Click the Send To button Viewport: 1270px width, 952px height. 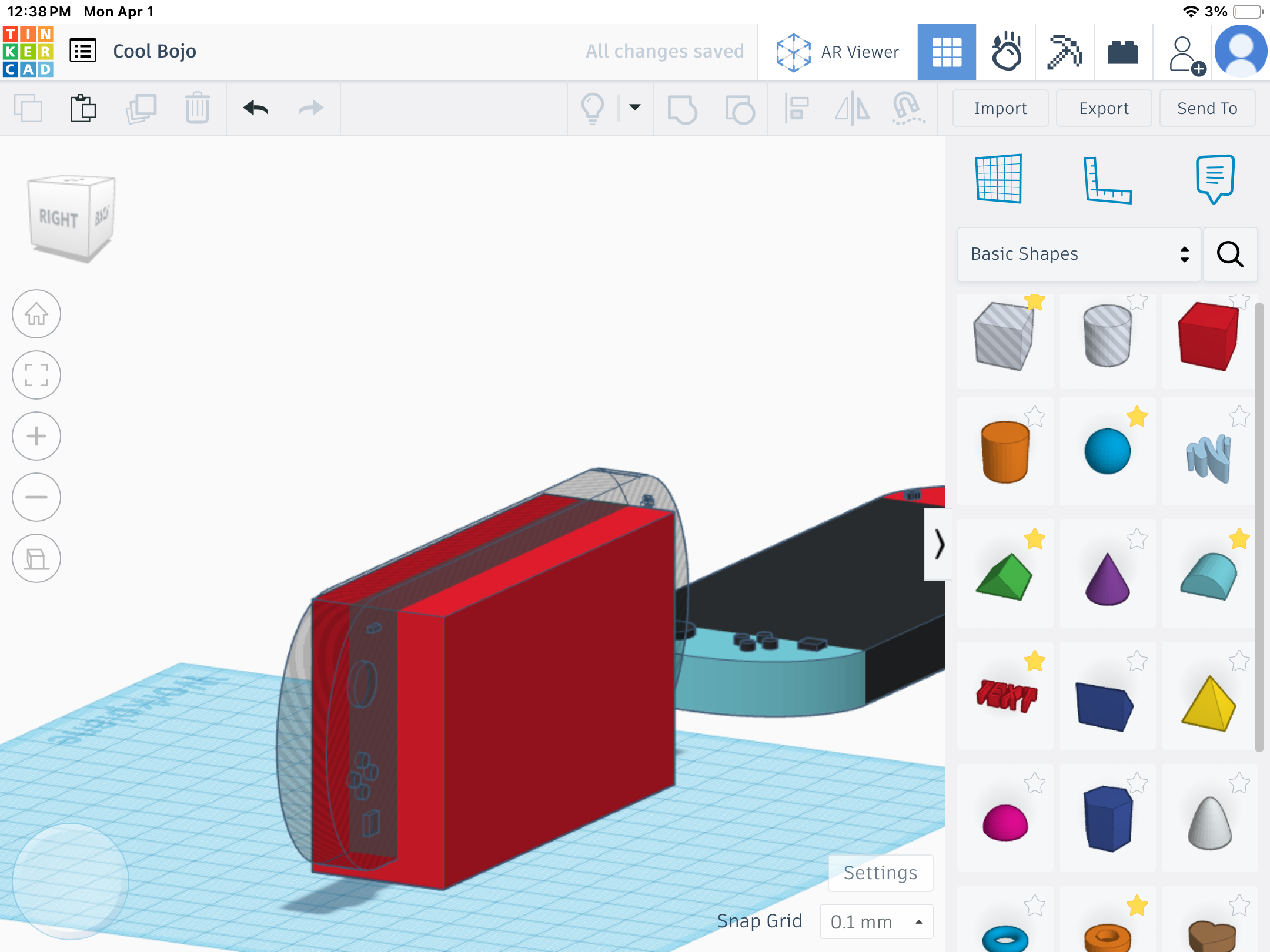[x=1207, y=108]
